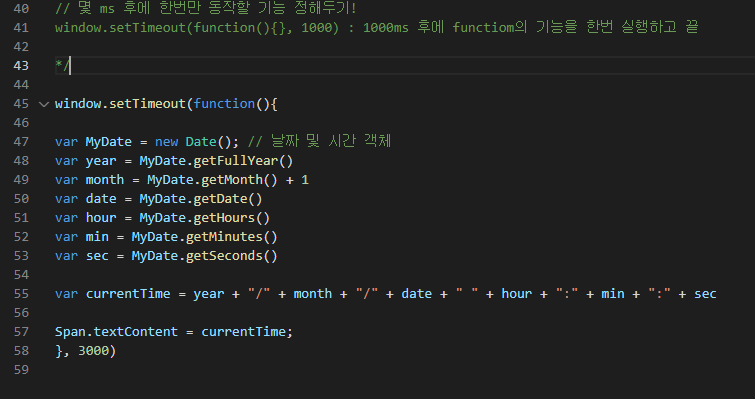Click the comment 'window.setTimeout(function(){}, 1000)' on line 41
The image size is (755, 399).
[x=197, y=27]
